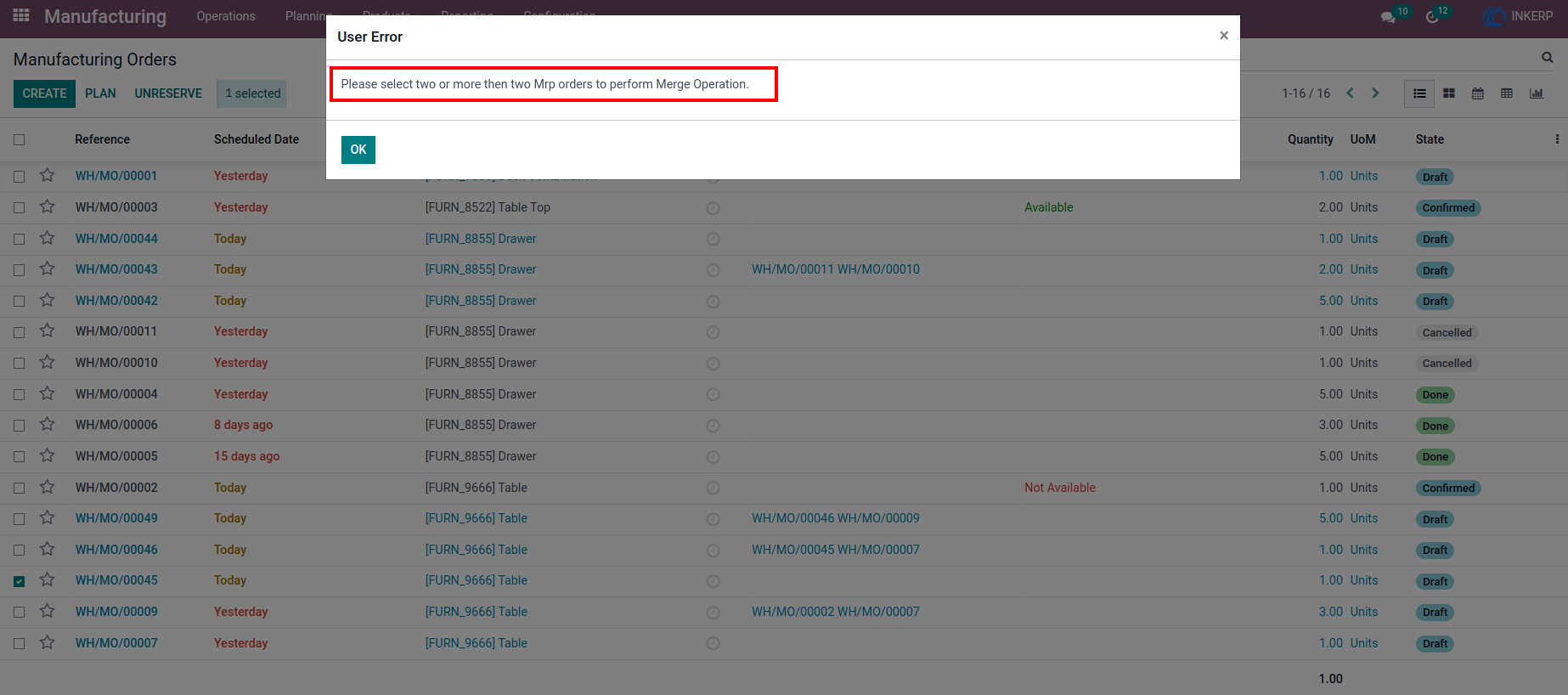Switch to pivot table view
Screen dimensions: 1568x695
(x=1507, y=93)
